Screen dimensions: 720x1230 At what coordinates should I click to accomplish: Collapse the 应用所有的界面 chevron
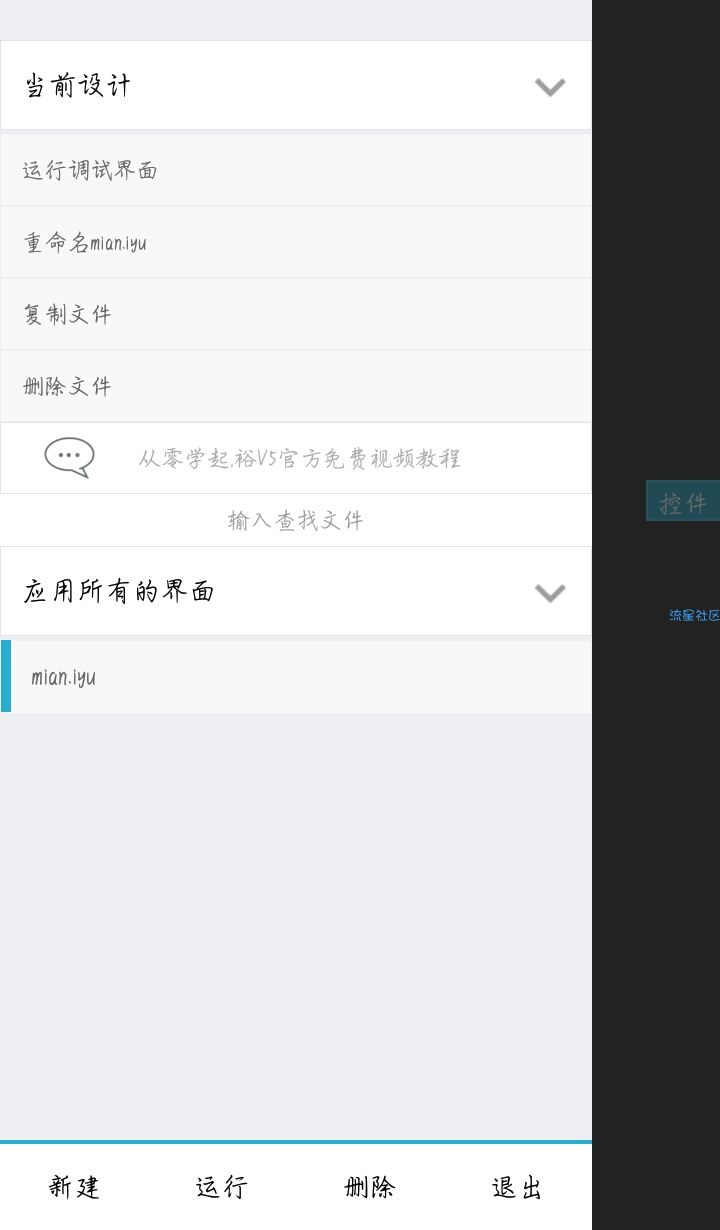pos(550,593)
